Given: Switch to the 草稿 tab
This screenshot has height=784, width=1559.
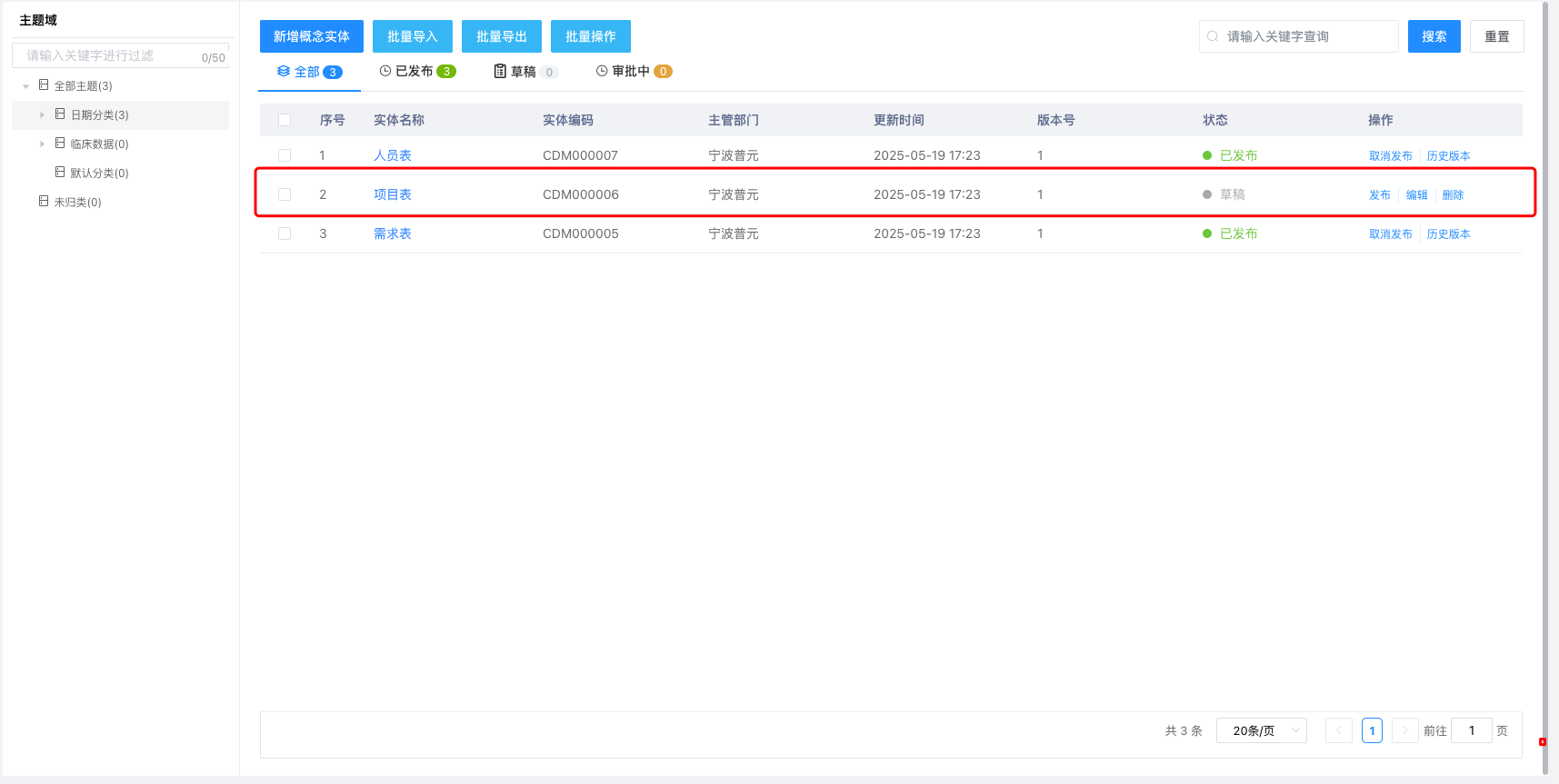Looking at the screenshot, I should tap(525, 72).
